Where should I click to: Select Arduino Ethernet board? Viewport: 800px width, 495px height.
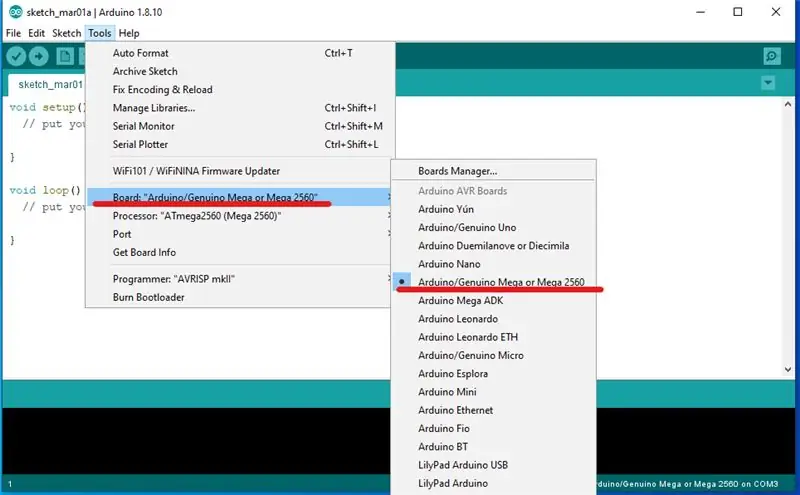coord(493,410)
